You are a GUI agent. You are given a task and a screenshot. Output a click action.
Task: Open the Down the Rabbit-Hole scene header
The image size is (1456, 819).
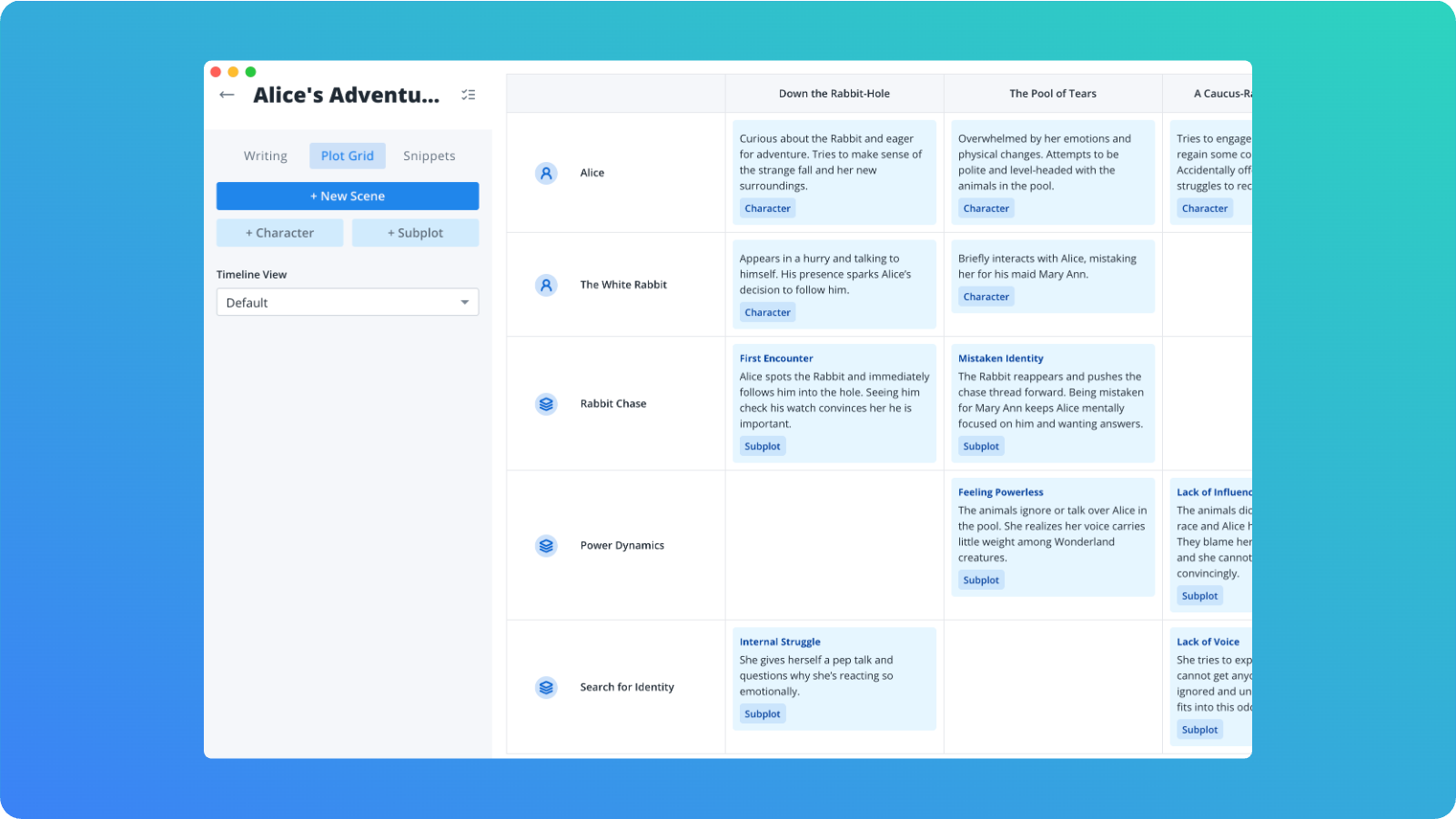(834, 94)
